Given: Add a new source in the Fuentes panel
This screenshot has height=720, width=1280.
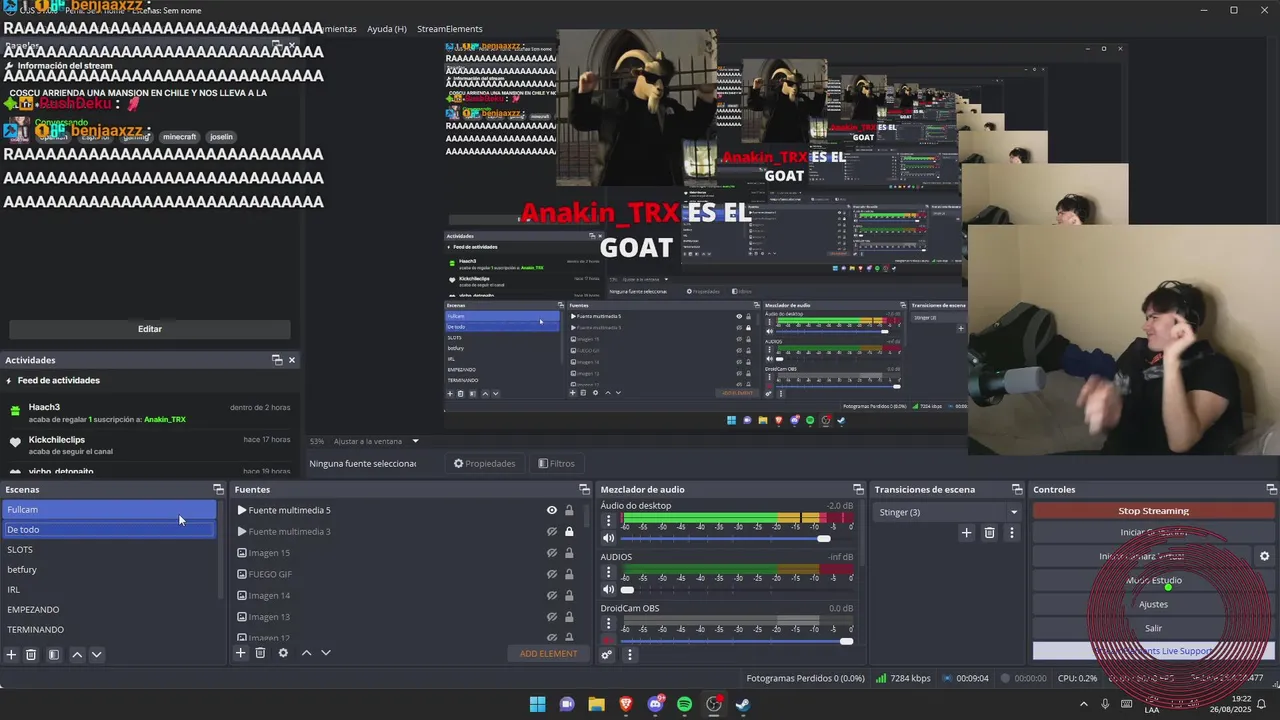Looking at the screenshot, I should 240,653.
